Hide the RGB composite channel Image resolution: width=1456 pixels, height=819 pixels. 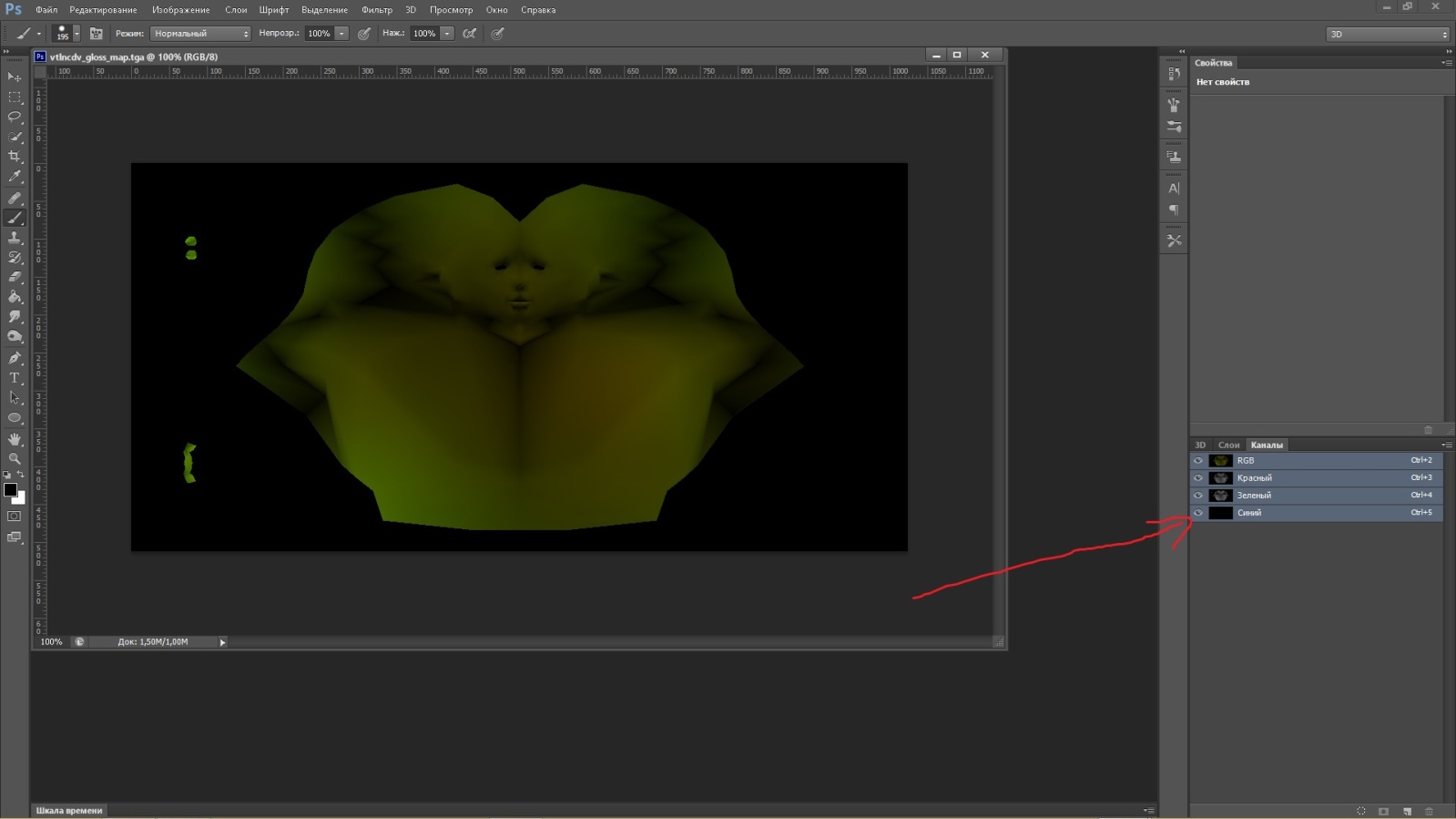(x=1198, y=460)
